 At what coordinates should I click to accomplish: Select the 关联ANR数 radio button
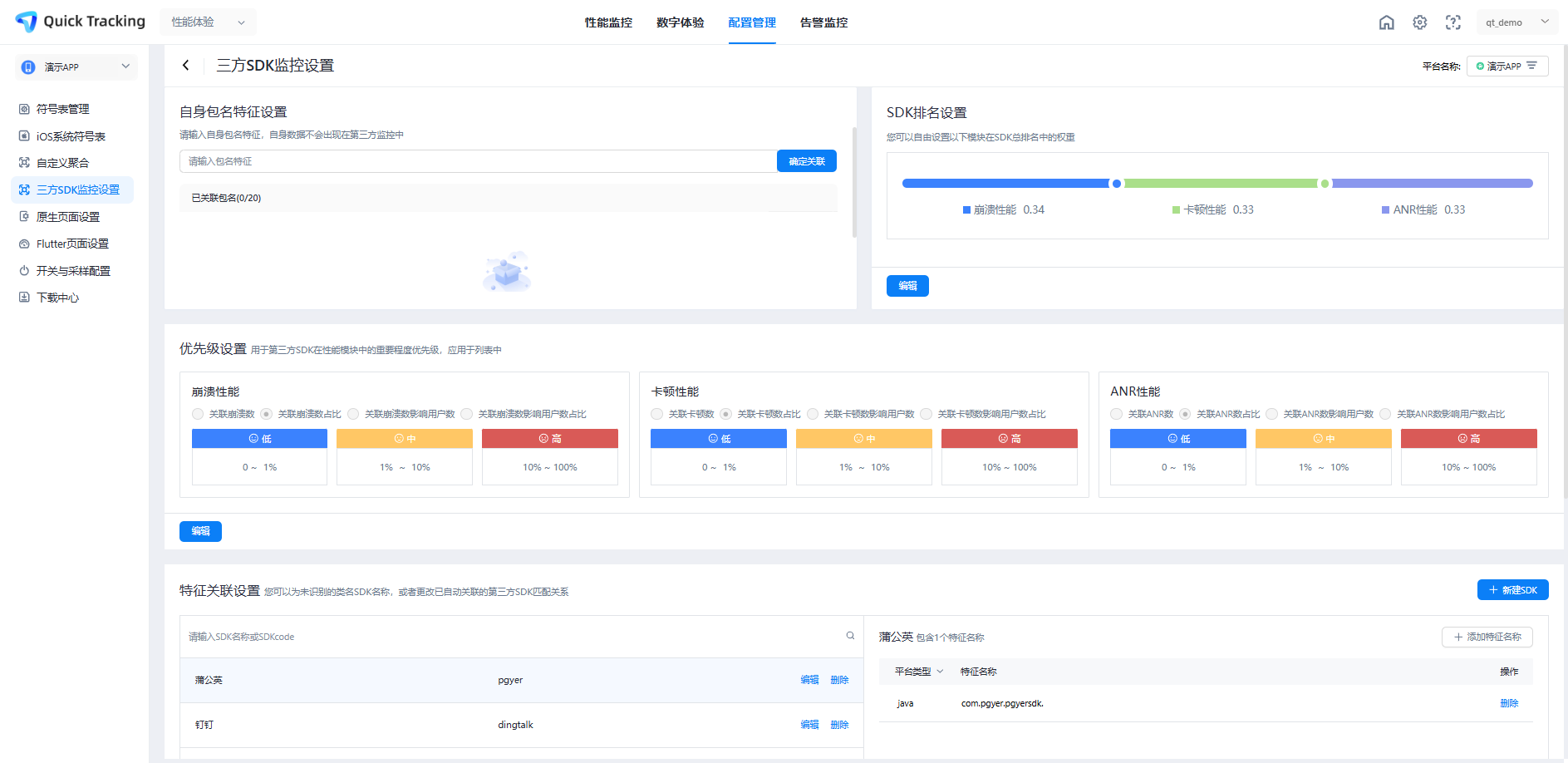1117,414
